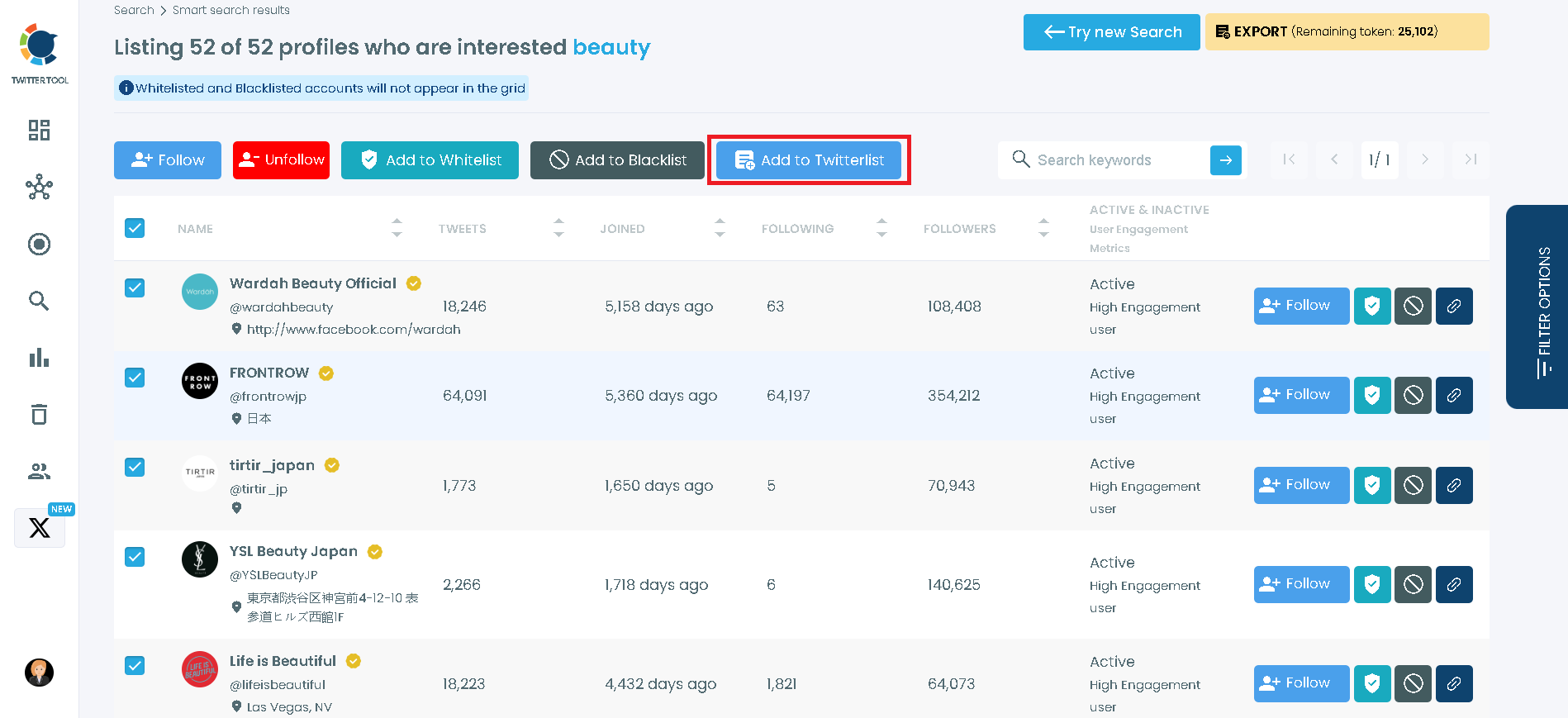The width and height of the screenshot is (1568, 718).
Task: Open link icon for Life is Beautiful
Action: (1454, 683)
